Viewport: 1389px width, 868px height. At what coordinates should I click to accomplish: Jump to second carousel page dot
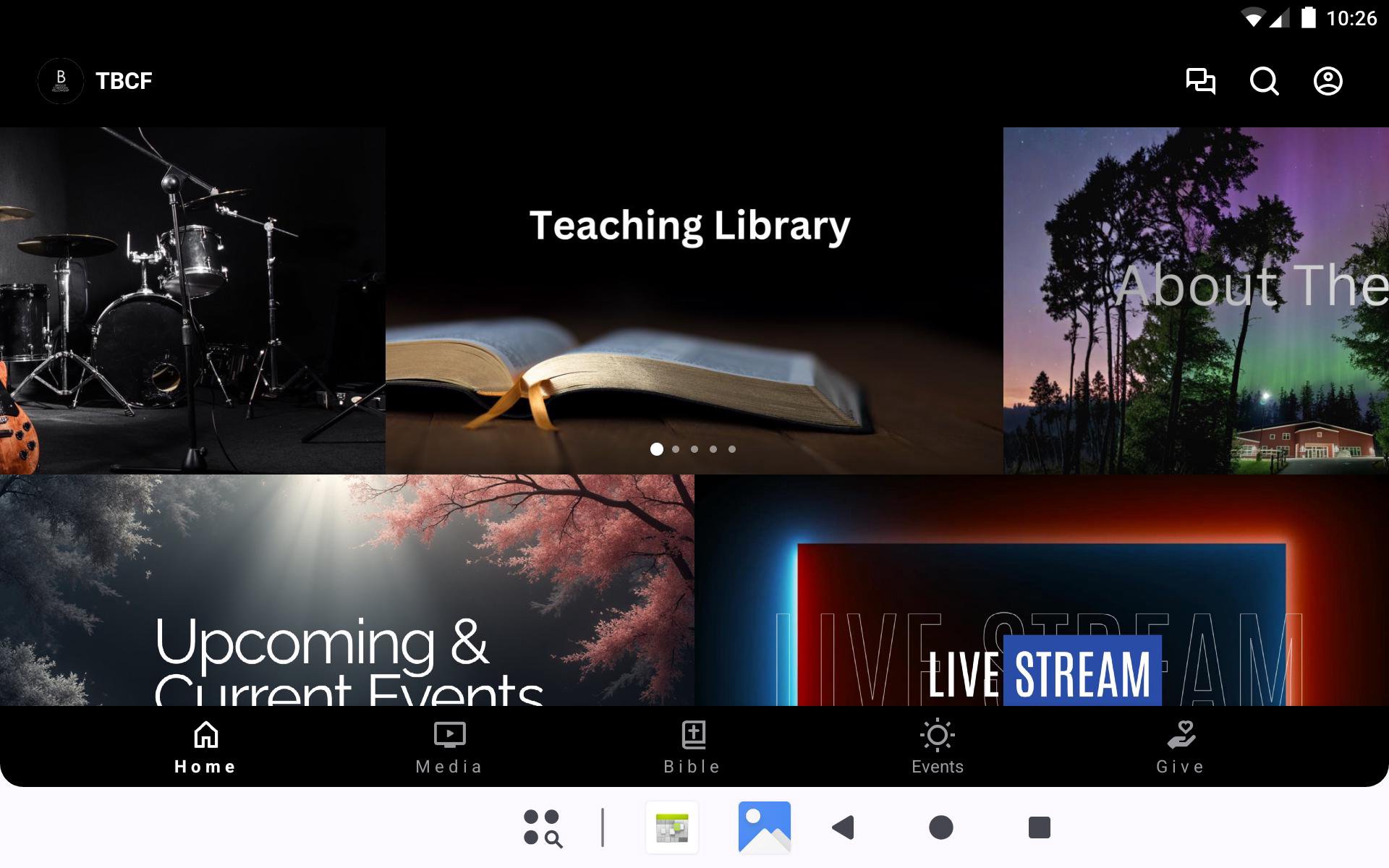coord(676,449)
